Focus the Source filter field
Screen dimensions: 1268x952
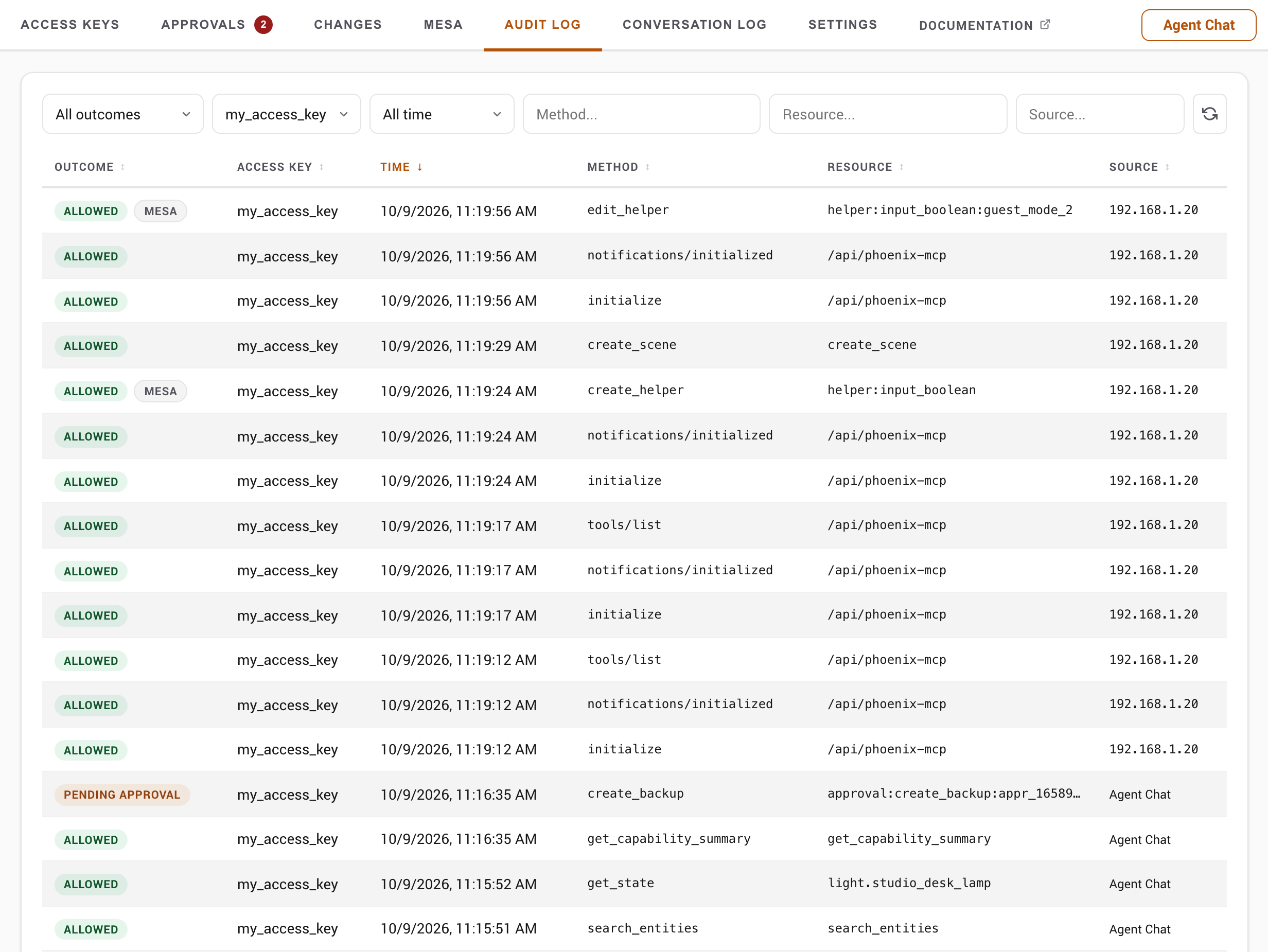[x=1100, y=114]
